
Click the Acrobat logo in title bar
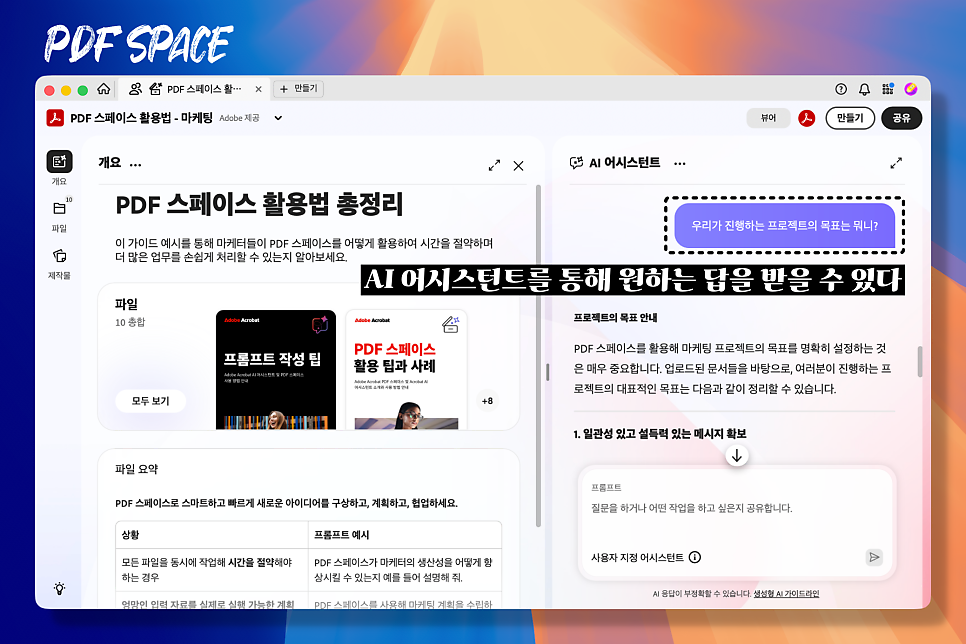point(55,118)
